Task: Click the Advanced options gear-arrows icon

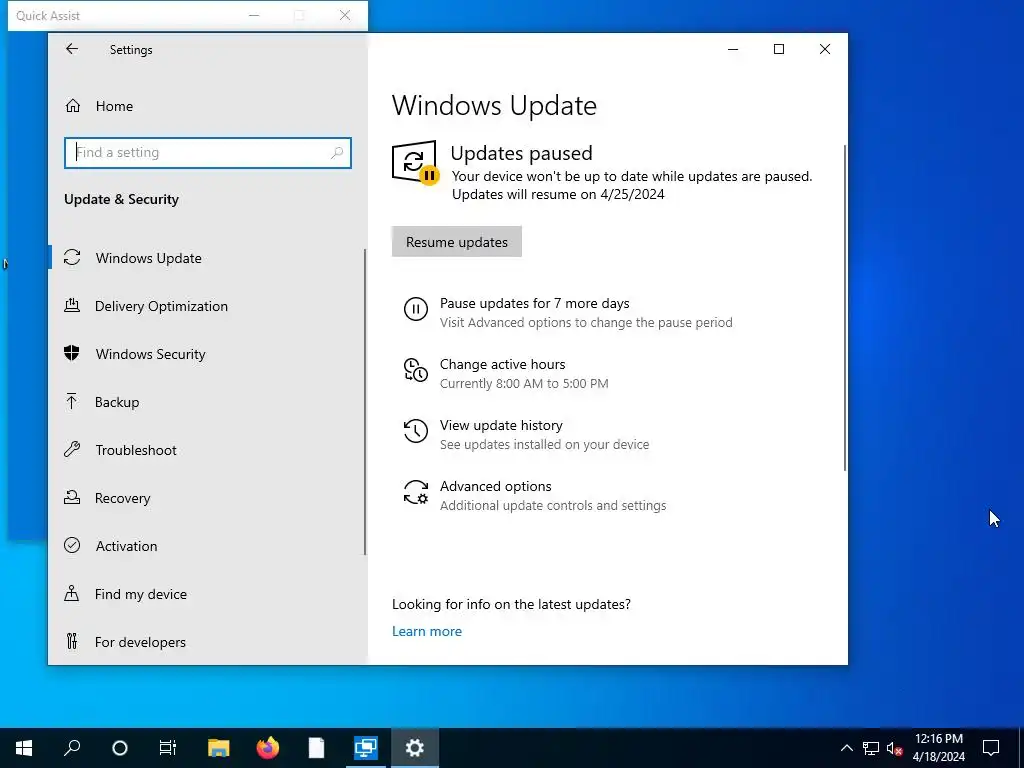Action: click(415, 492)
